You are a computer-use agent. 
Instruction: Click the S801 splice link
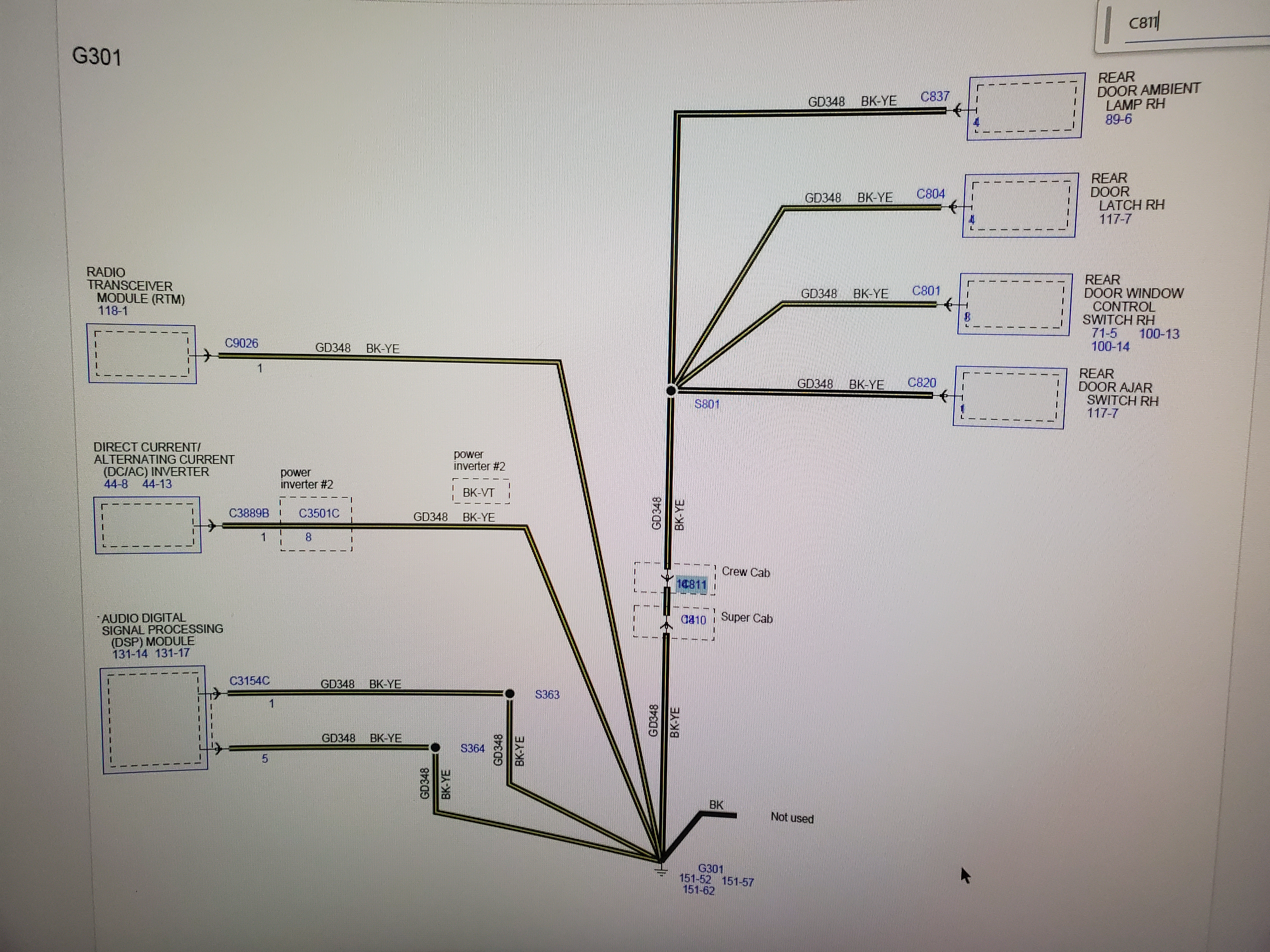point(707,404)
